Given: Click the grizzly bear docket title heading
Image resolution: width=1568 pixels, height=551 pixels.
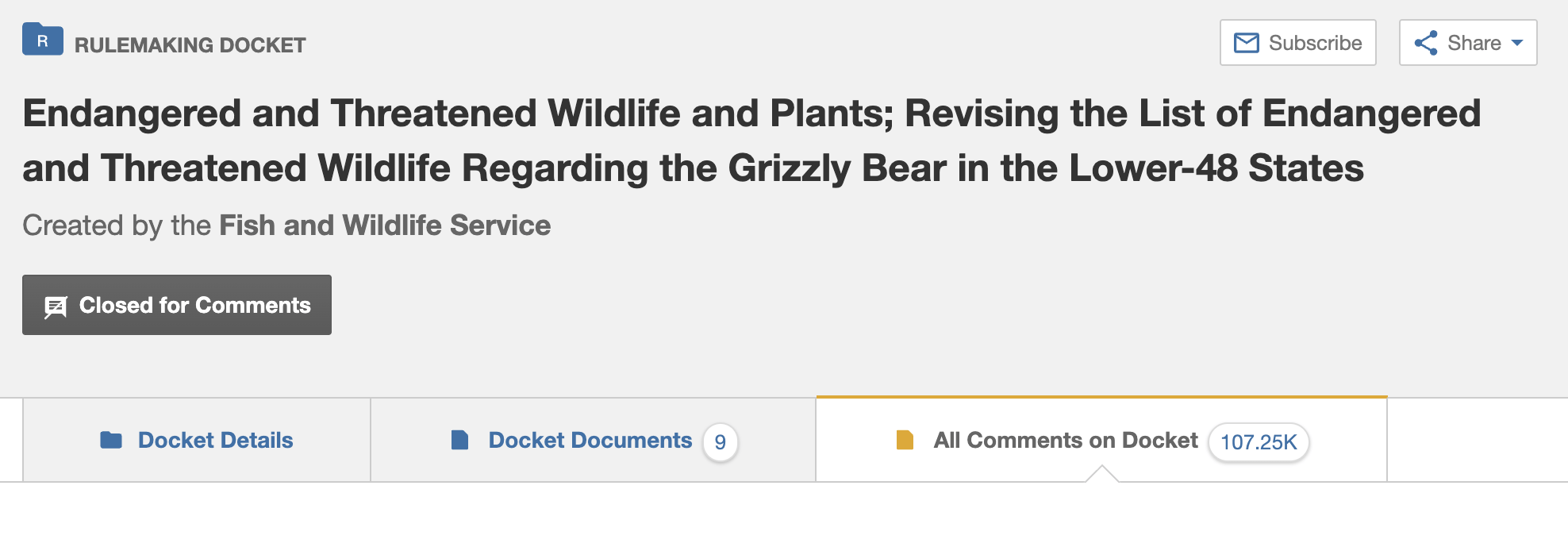Looking at the screenshot, I should [751, 141].
